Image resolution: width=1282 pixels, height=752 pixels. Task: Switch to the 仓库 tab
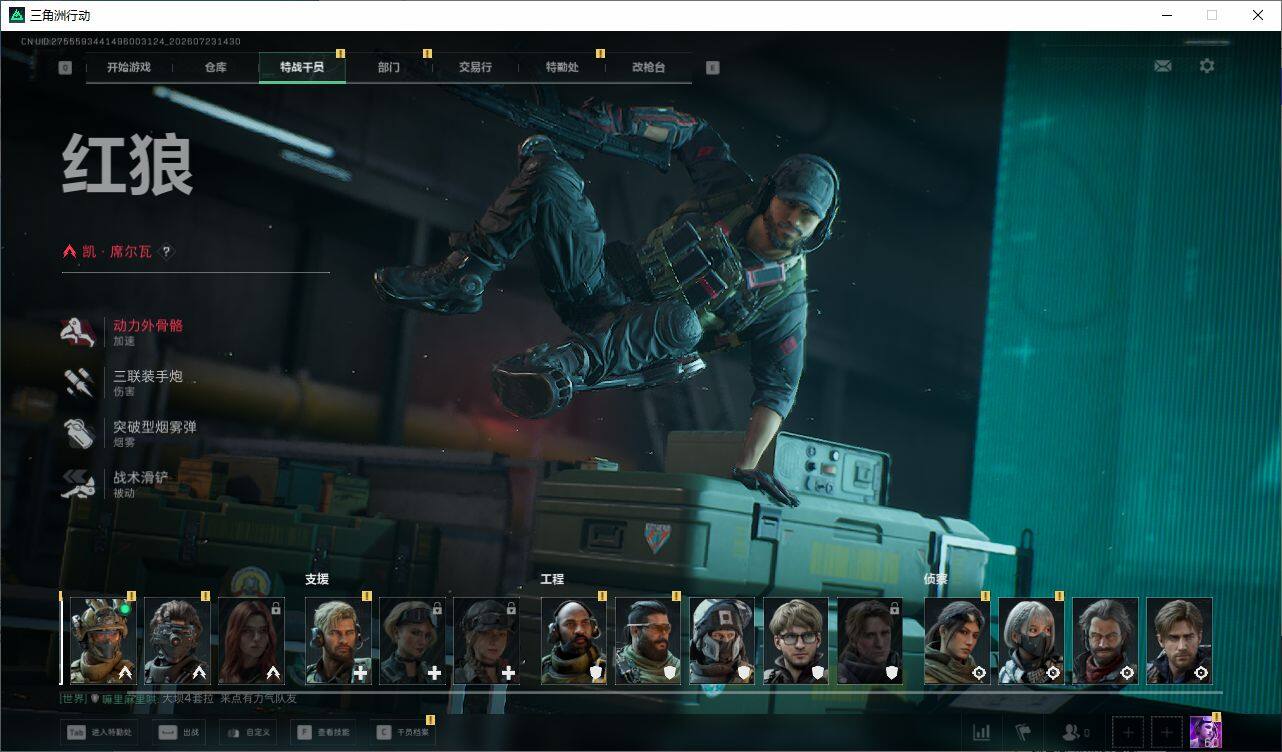pos(216,68)
